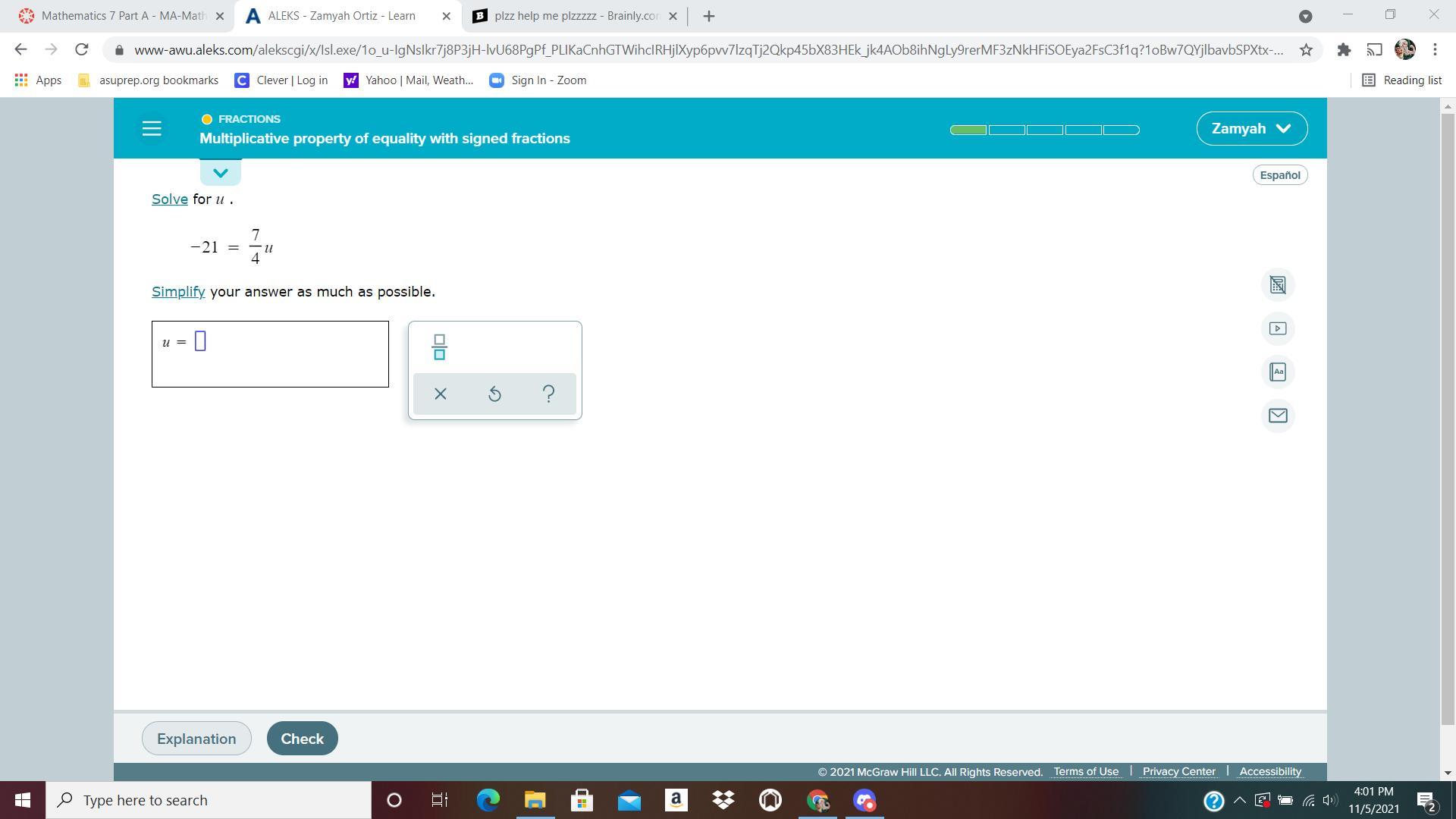Open Chrome tab search dropdown
The height and width of the screenshot is (819, 1456).
click(x=1305, y=16)
